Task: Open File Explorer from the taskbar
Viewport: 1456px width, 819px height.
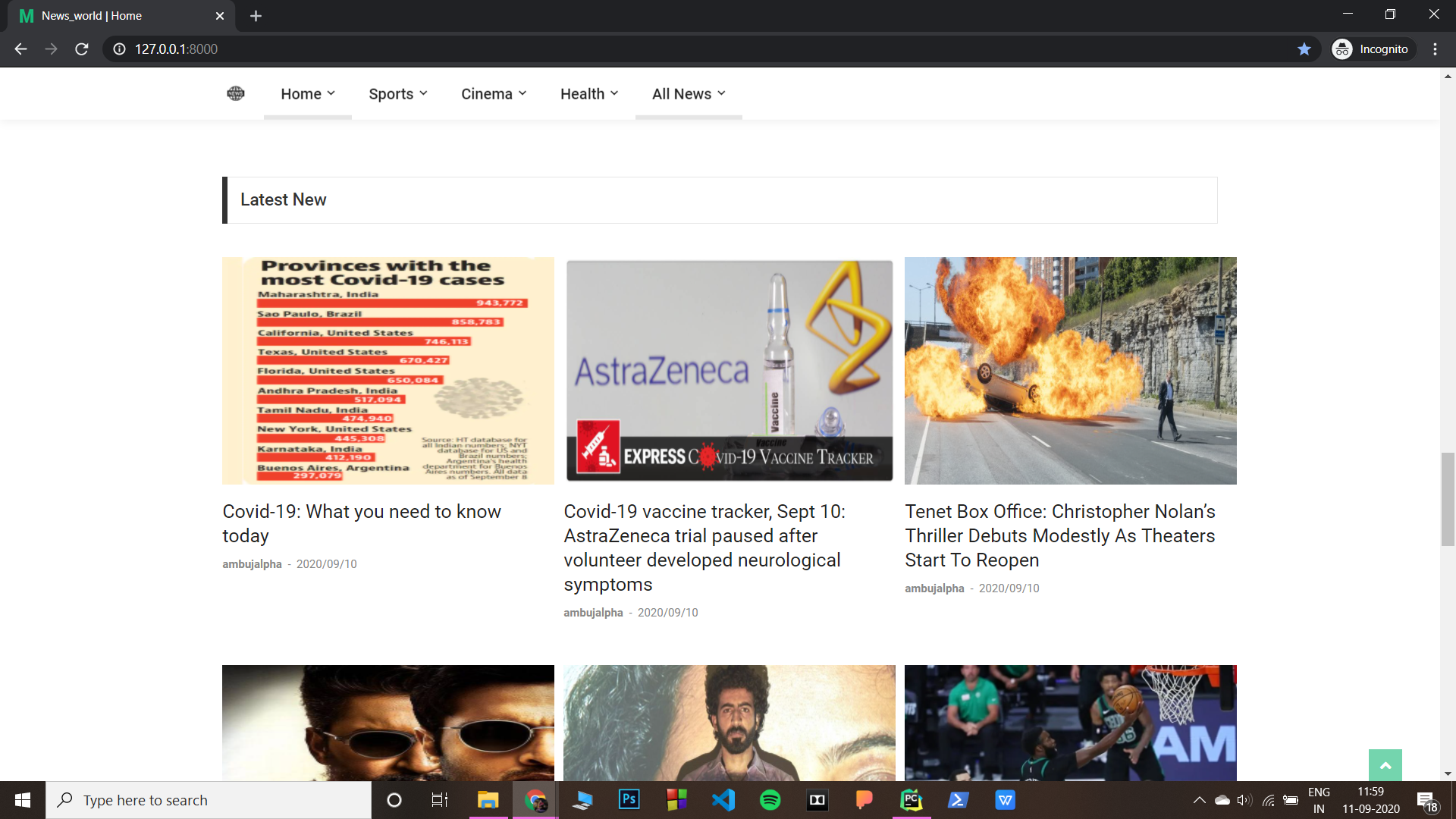Action: (488, 800)
